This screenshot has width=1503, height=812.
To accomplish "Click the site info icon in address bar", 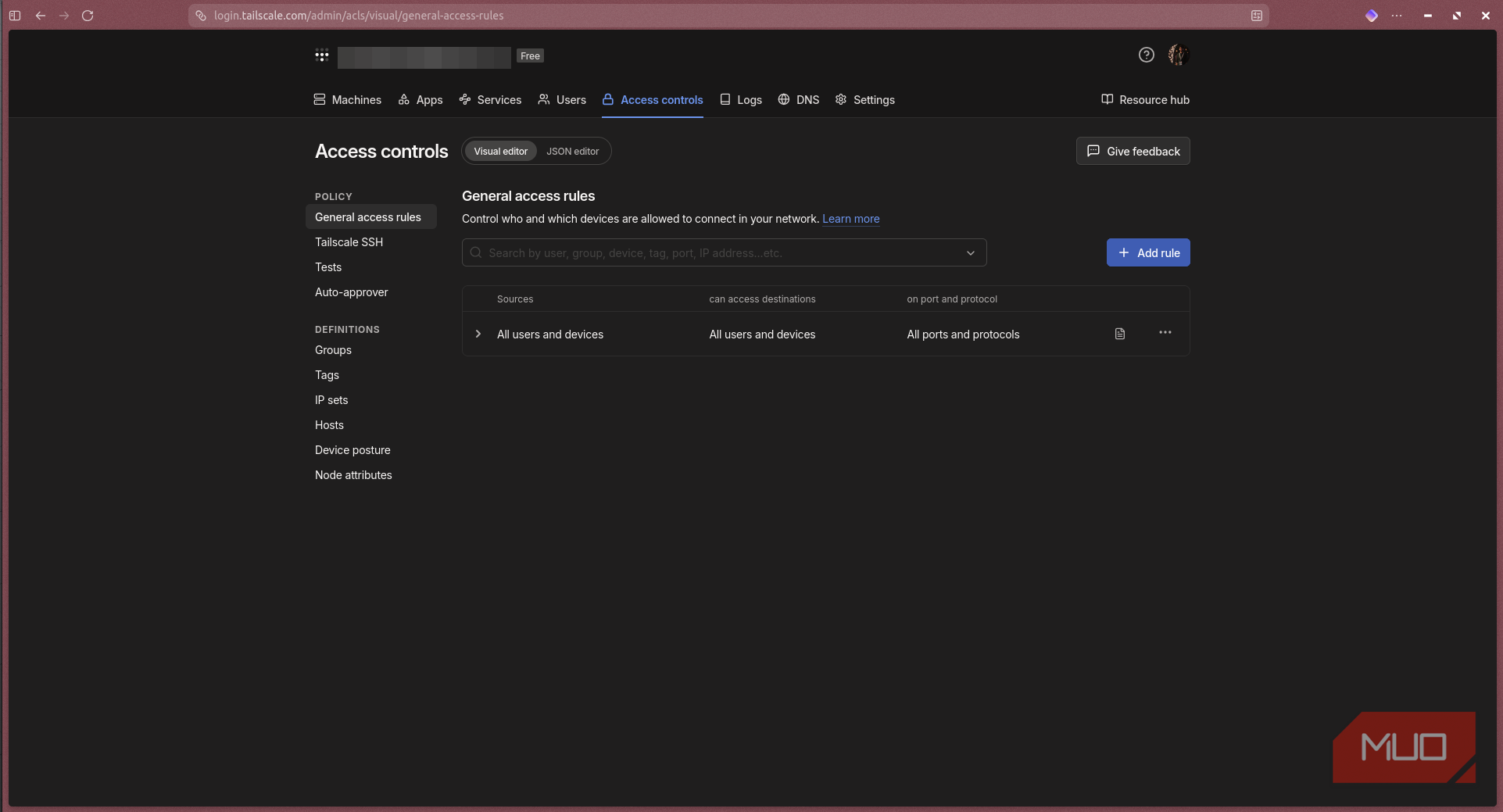I will click(x=201, y=16).
